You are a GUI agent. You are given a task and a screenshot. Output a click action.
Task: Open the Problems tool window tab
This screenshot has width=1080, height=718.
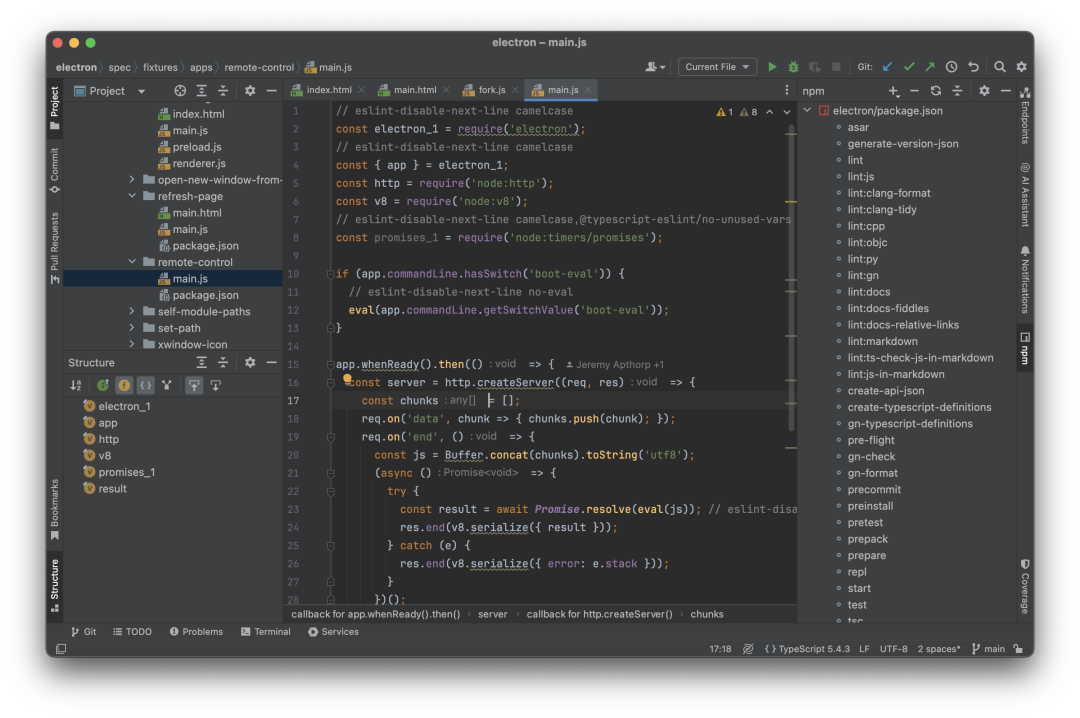(196, 632)
